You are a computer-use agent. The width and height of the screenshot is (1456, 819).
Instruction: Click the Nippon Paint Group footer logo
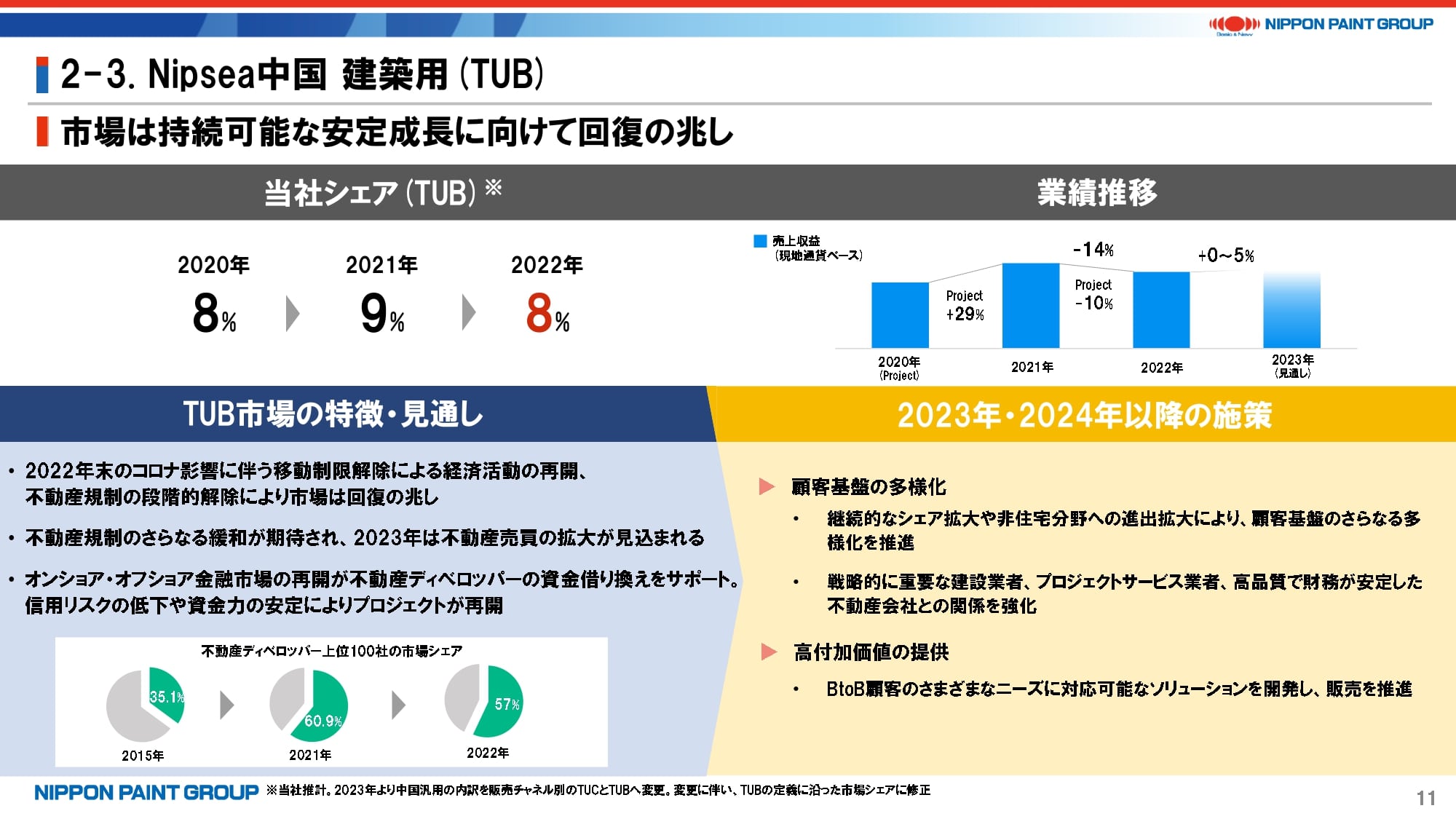(x=146, y=792)
